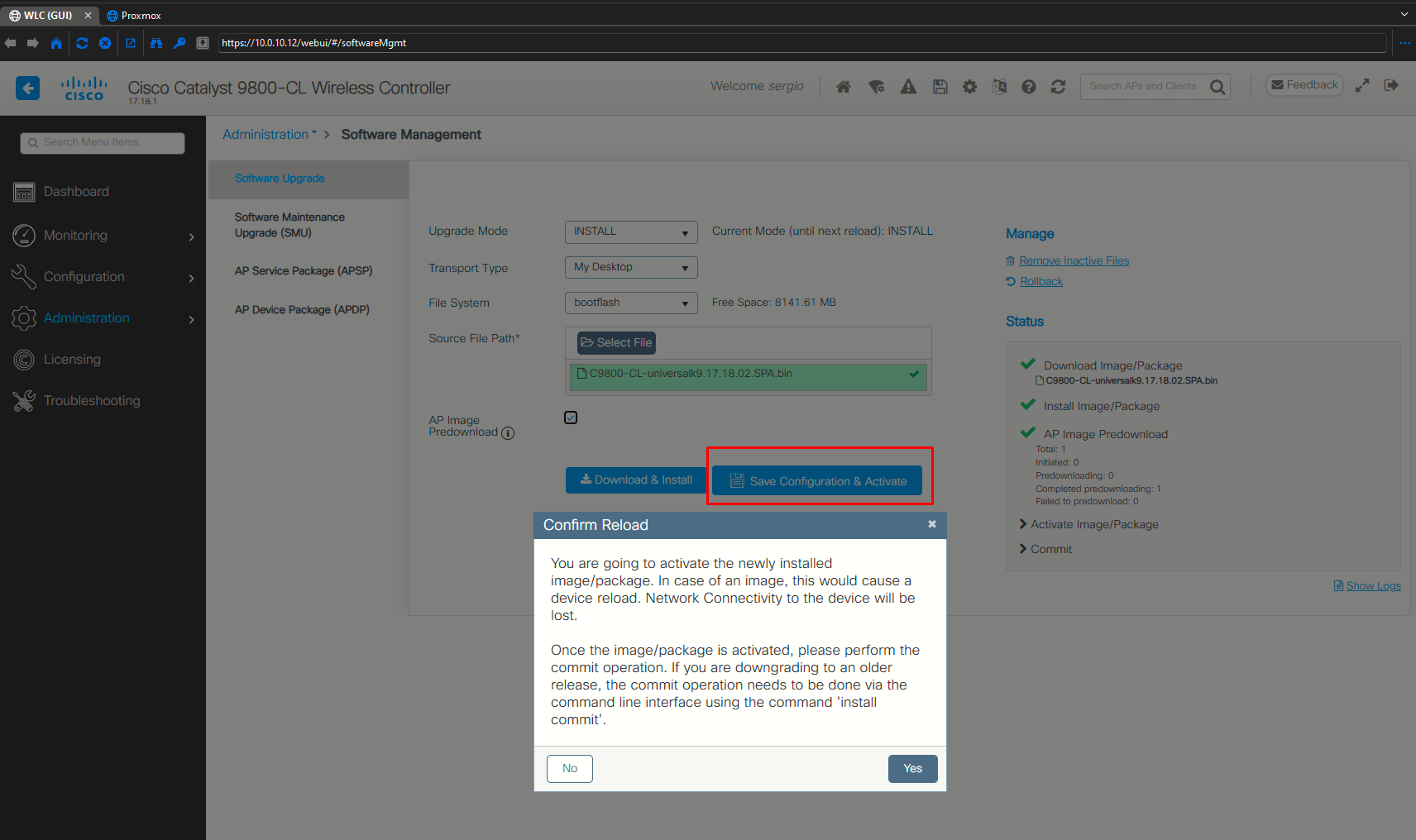Select the Software Maintenance Upgrade (SMU) tab

point(289,225)
